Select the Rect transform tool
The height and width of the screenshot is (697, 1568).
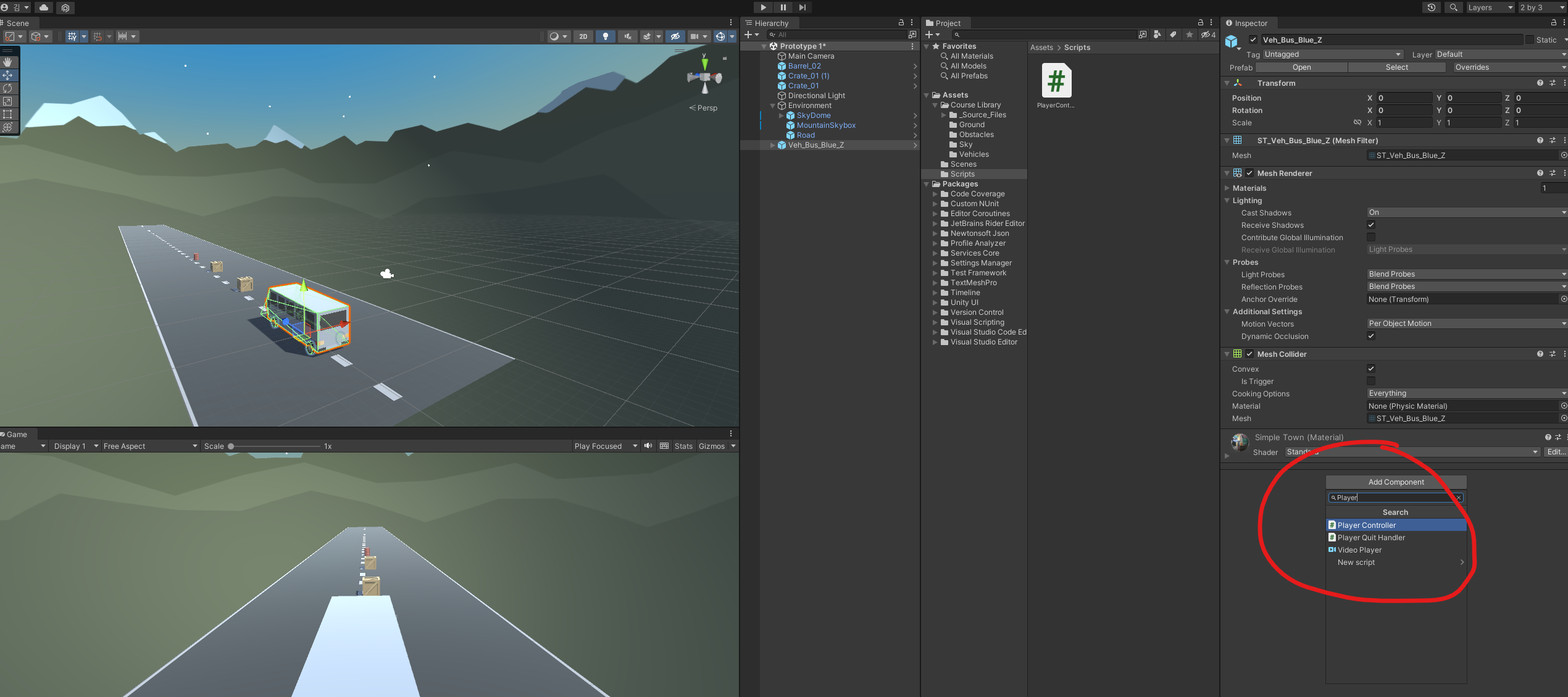(x=7, y=114)
